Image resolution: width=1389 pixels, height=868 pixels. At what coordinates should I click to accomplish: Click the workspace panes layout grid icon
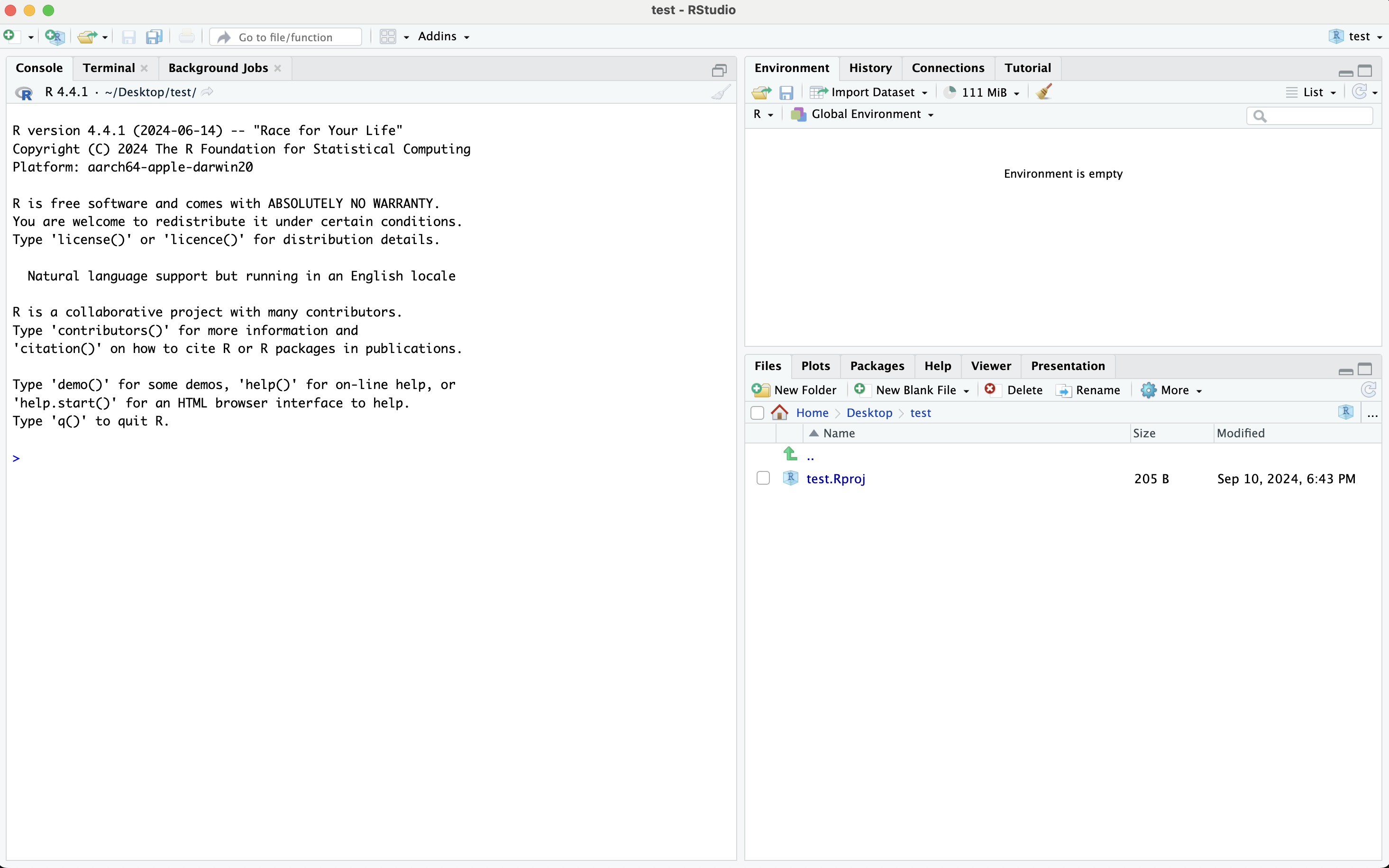(x=388, y=37)
